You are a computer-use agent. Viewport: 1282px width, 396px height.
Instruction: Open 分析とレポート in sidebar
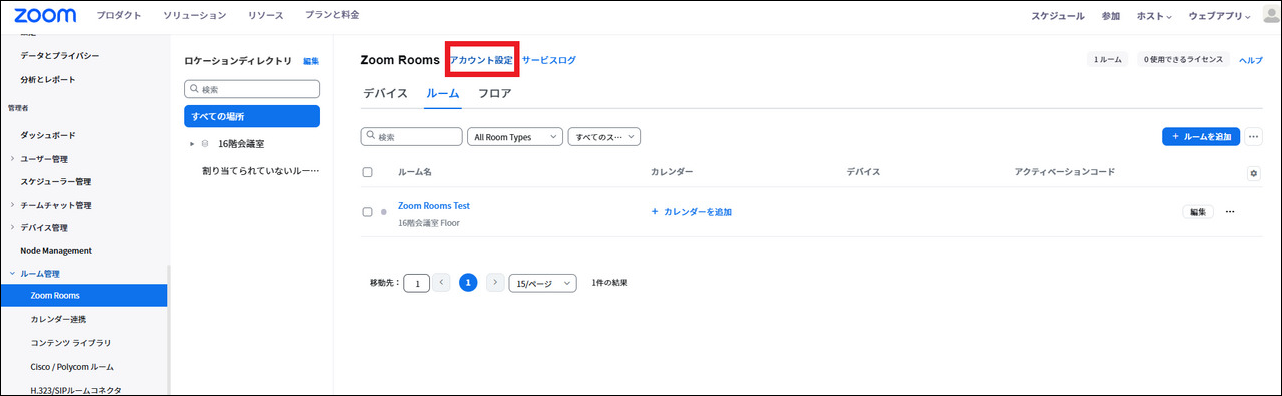click(48, 79)
